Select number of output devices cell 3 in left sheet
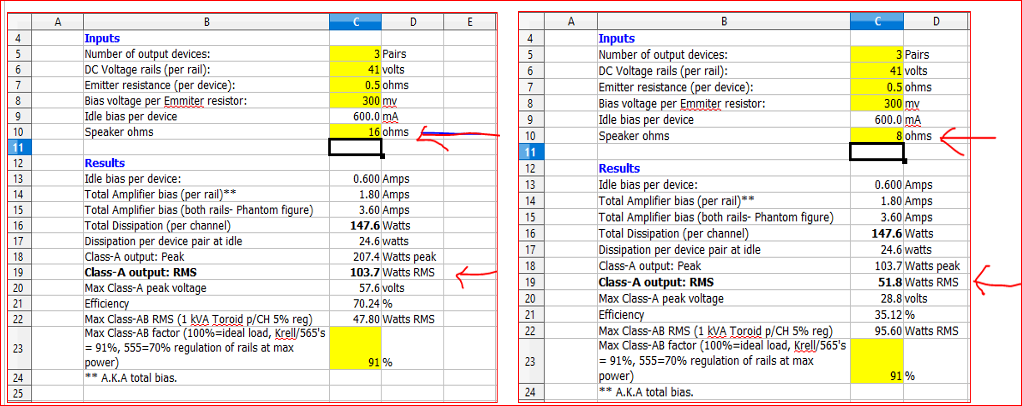 pyautogui.click(x=355, y=54)
